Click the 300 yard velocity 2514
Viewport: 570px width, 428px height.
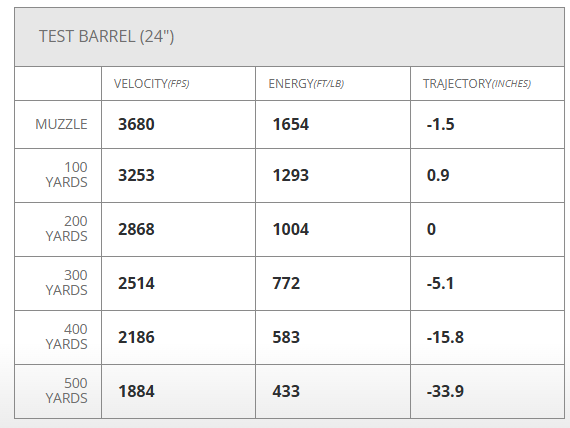pyautogui.click(x=136, y=283)
